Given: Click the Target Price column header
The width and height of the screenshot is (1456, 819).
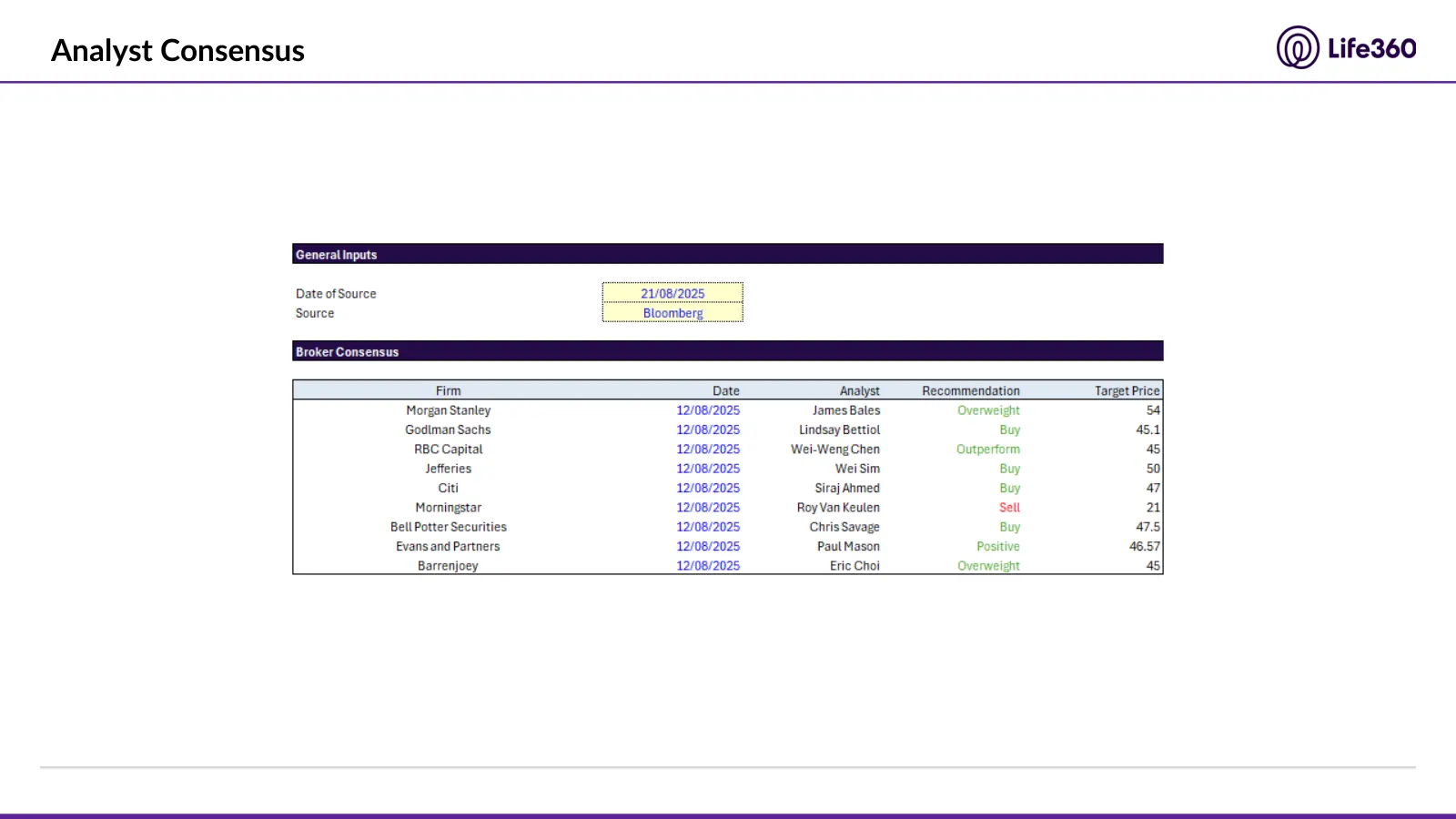Looking at the screenshot, I should point(1127,391).
